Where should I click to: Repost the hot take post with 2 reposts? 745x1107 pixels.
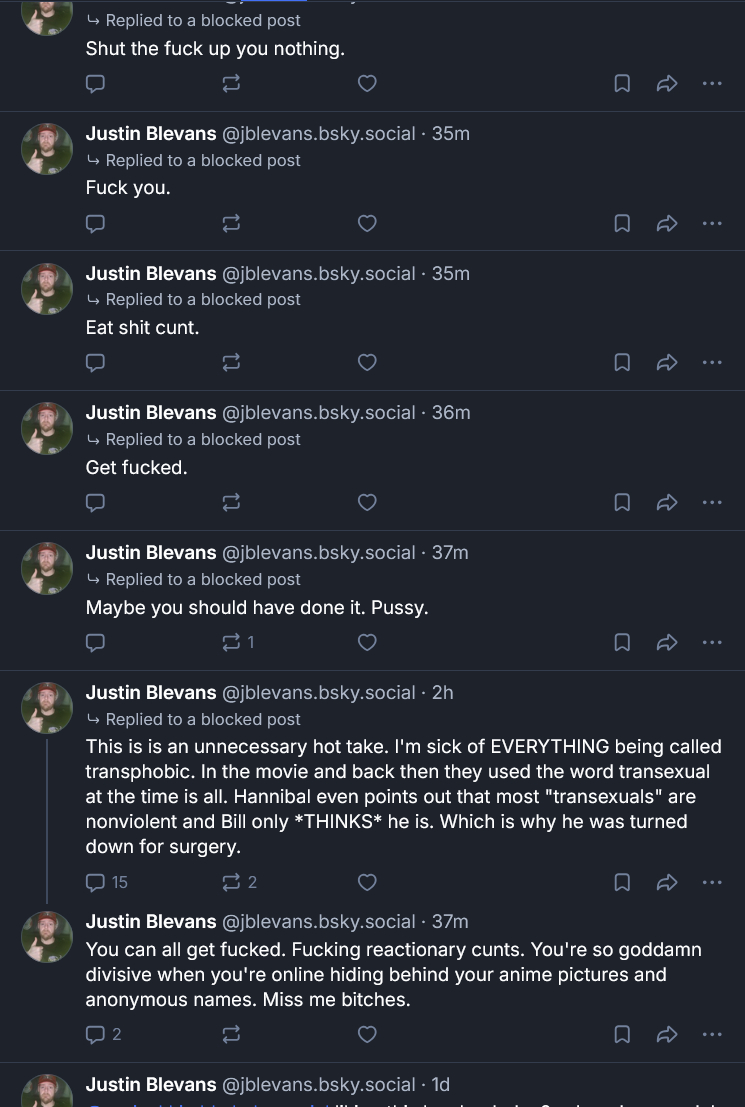click(239, 882)
